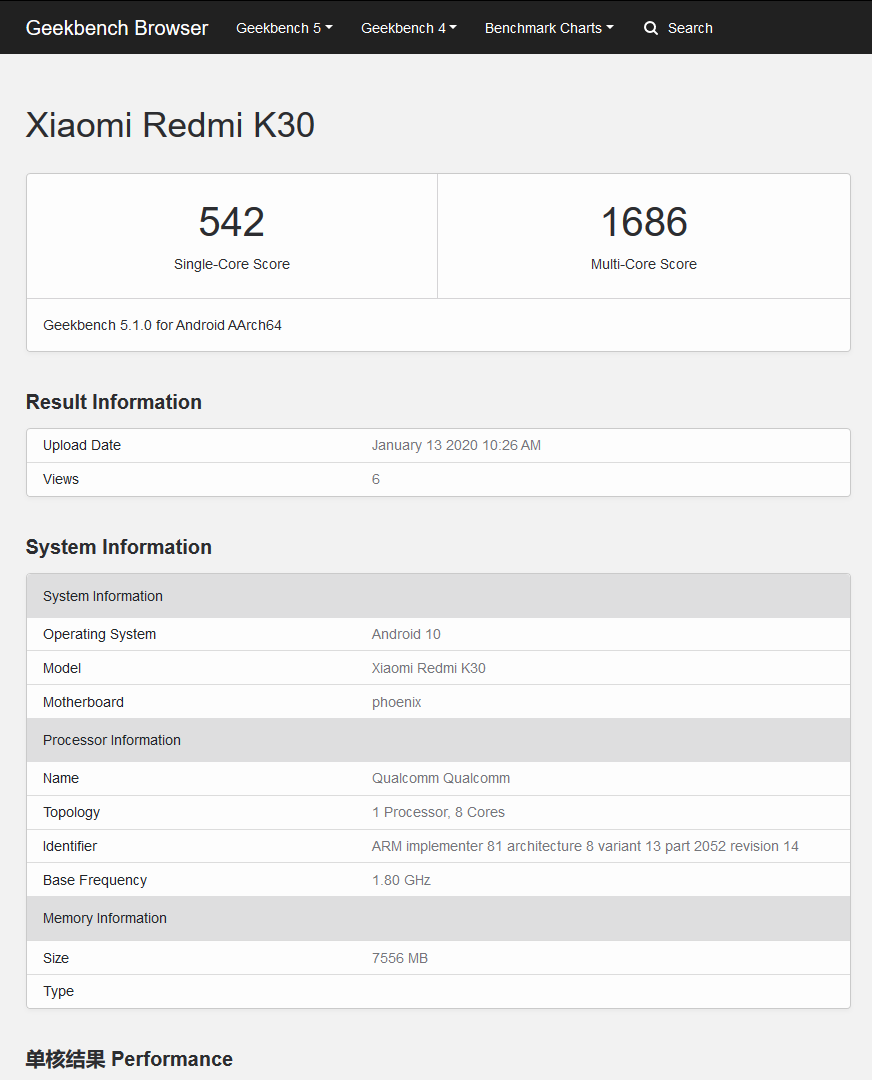Screen dimensions: 872x1080
Task: Click the single-core score 542
Action: [x=231, y=222]
